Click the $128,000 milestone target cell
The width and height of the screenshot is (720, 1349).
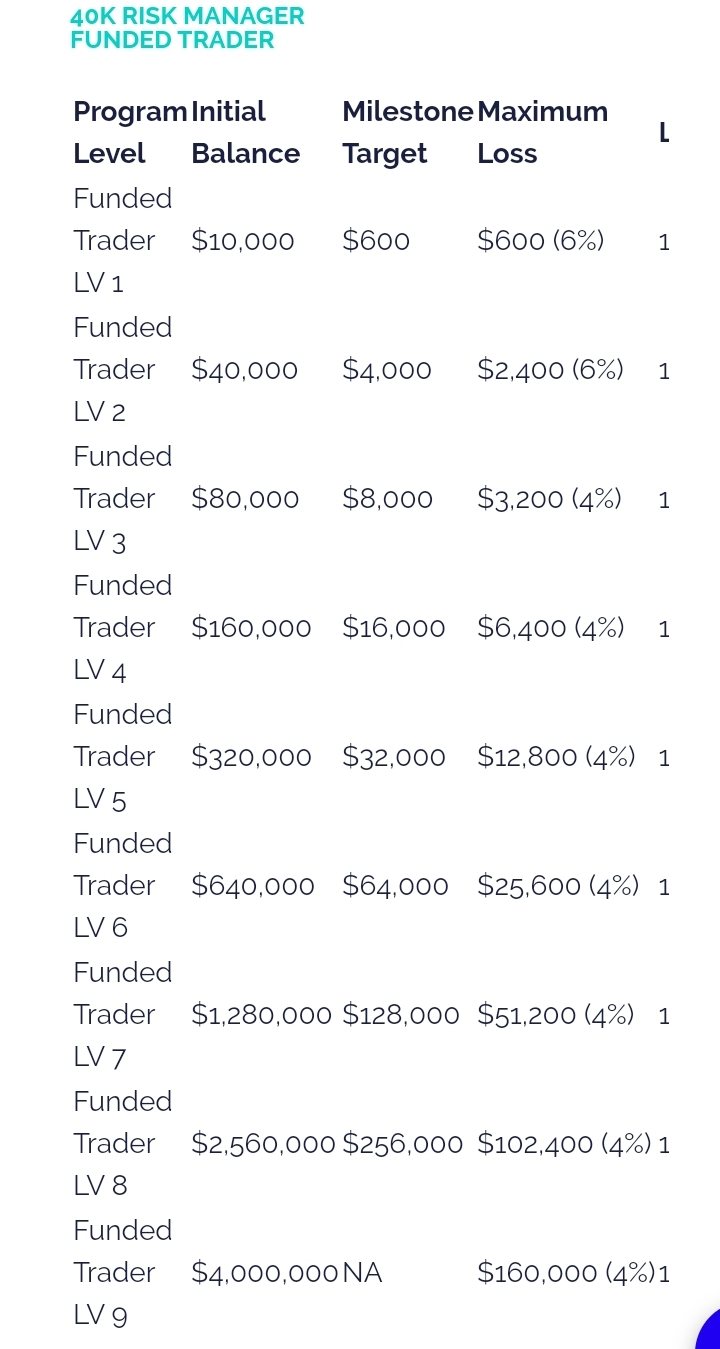(400, 1015)
